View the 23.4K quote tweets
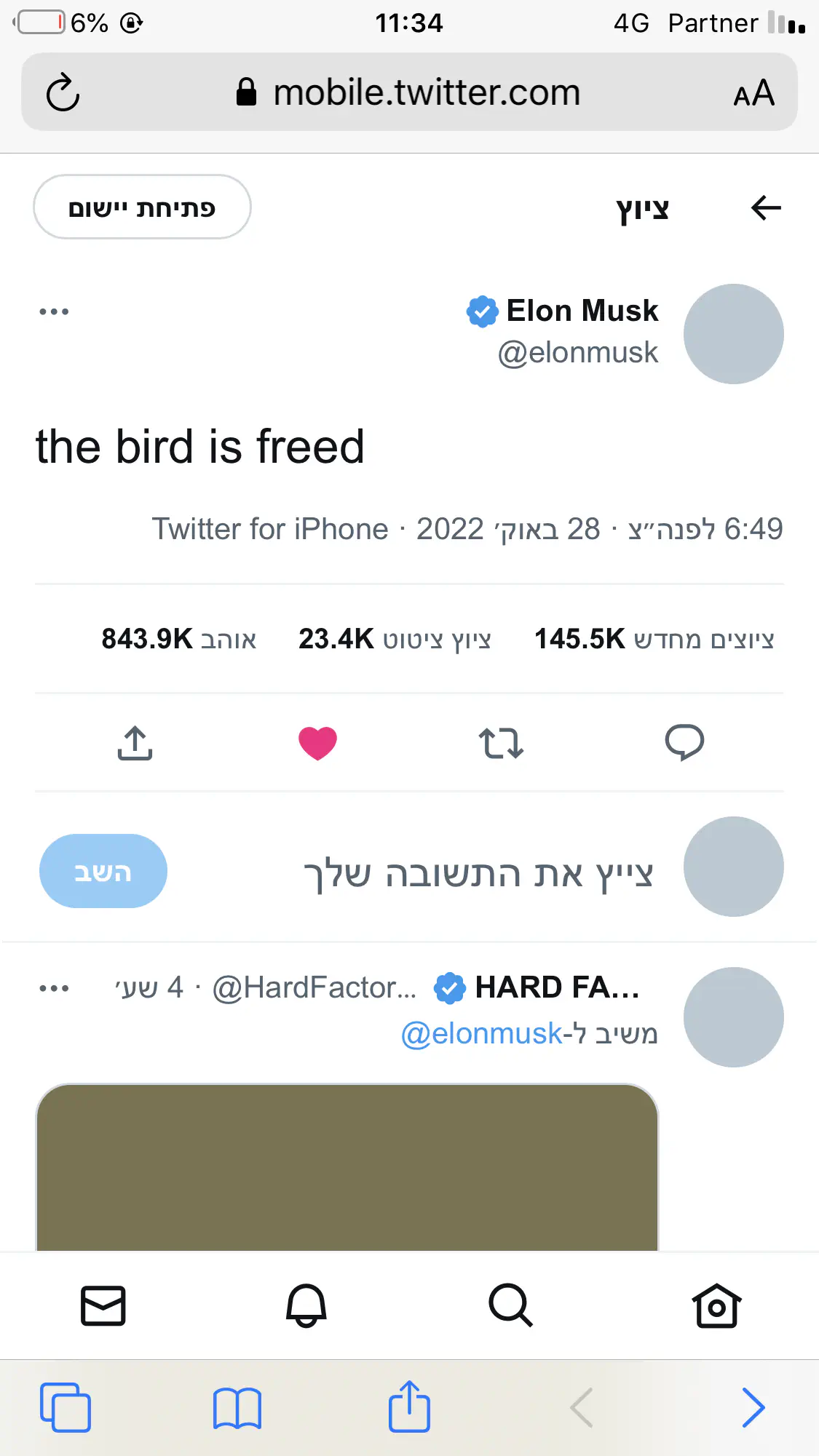Image resolution: width=819 pixels, height=1456 pixels. (x=395, y=639)
